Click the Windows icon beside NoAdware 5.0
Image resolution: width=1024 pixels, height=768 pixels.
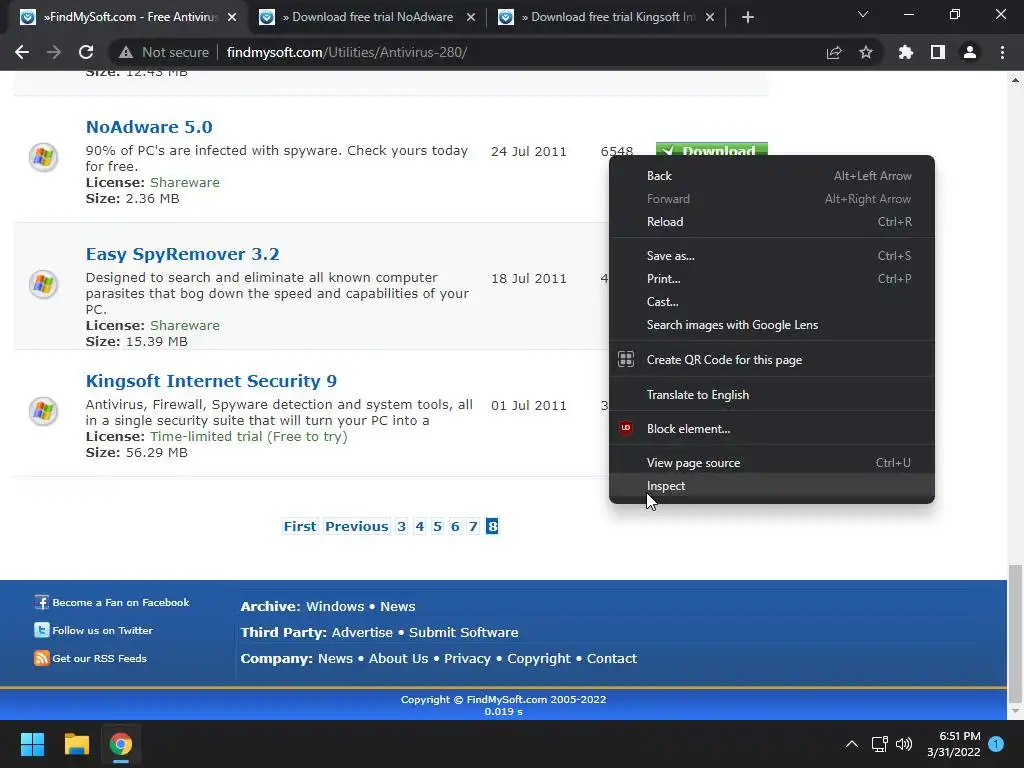pyautogui.click(x=43, y=157)
